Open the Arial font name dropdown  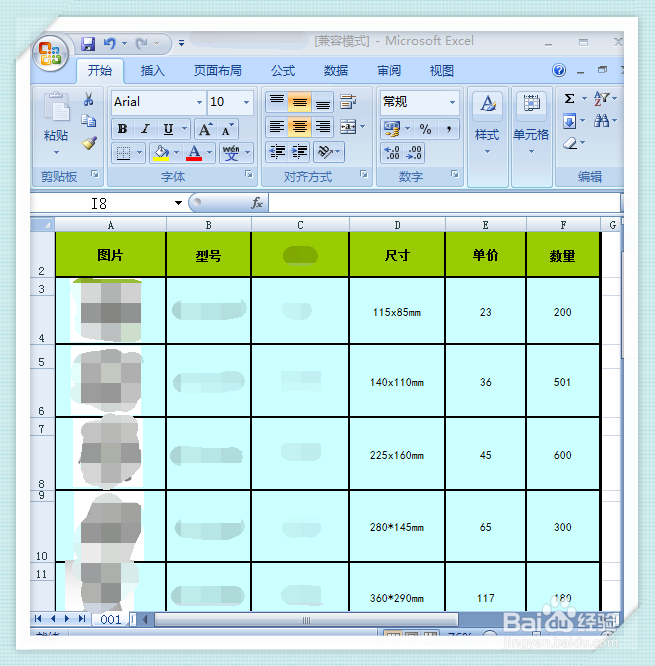(199, 102)
